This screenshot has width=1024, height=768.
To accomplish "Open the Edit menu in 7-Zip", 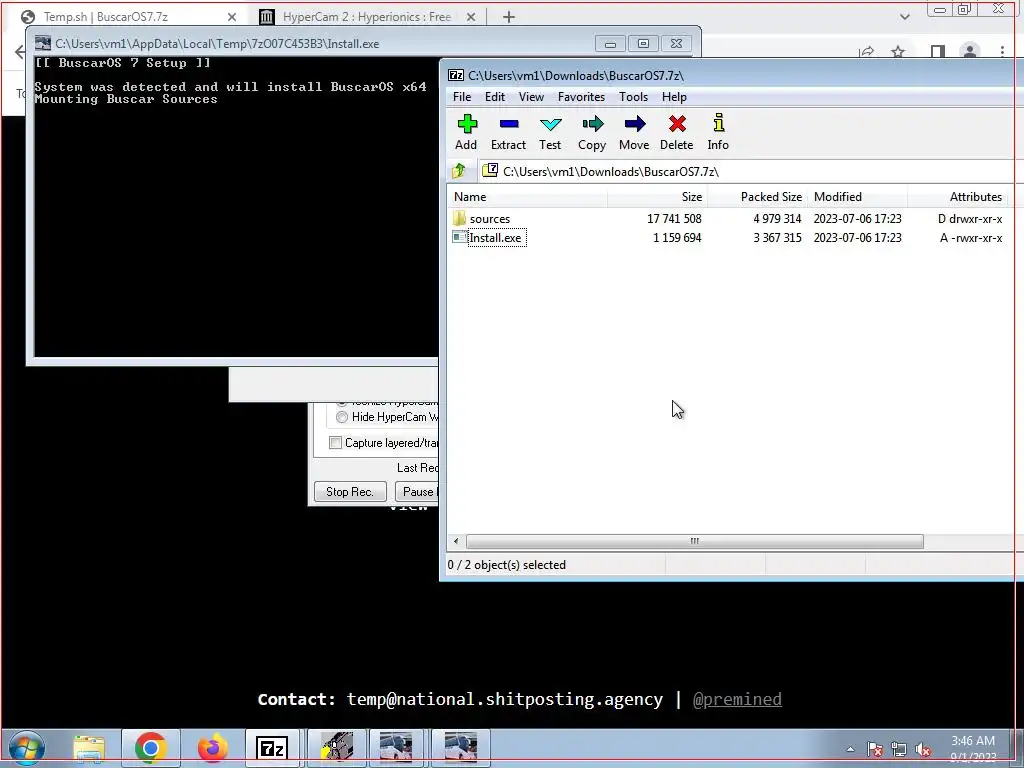I will click(494, 97).
